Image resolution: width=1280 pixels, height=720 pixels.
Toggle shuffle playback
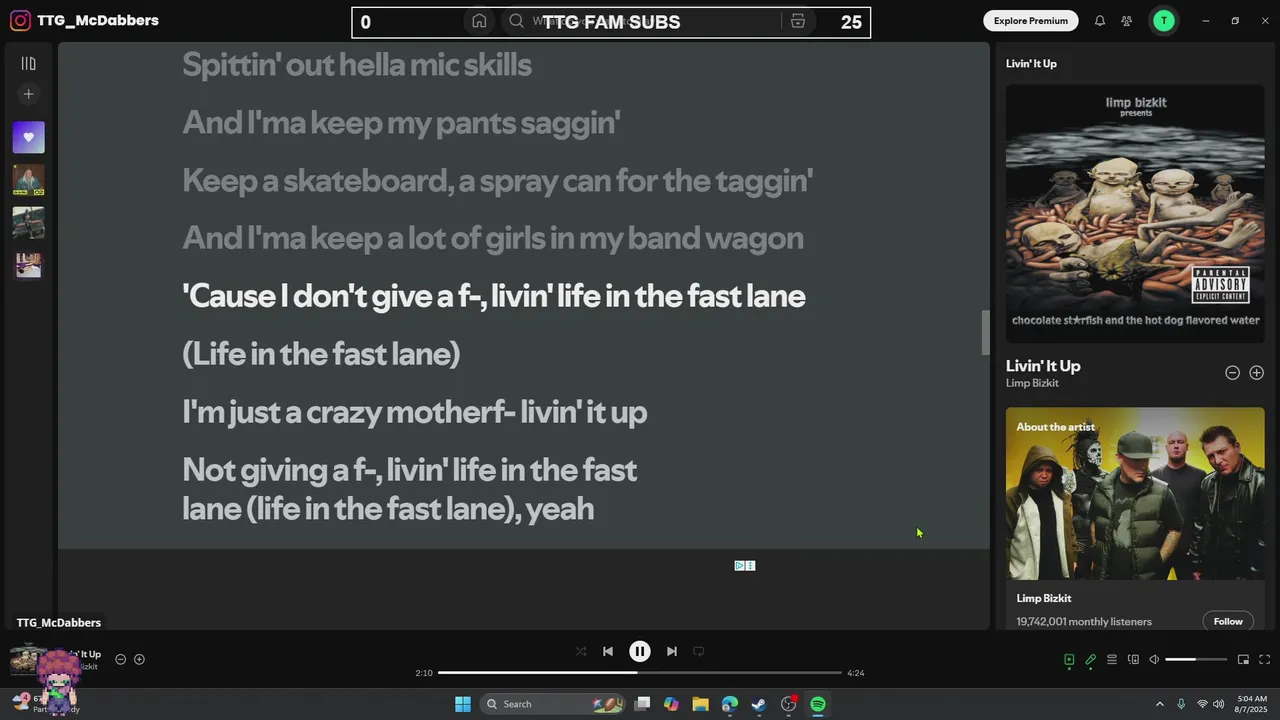tap(581, 651)
